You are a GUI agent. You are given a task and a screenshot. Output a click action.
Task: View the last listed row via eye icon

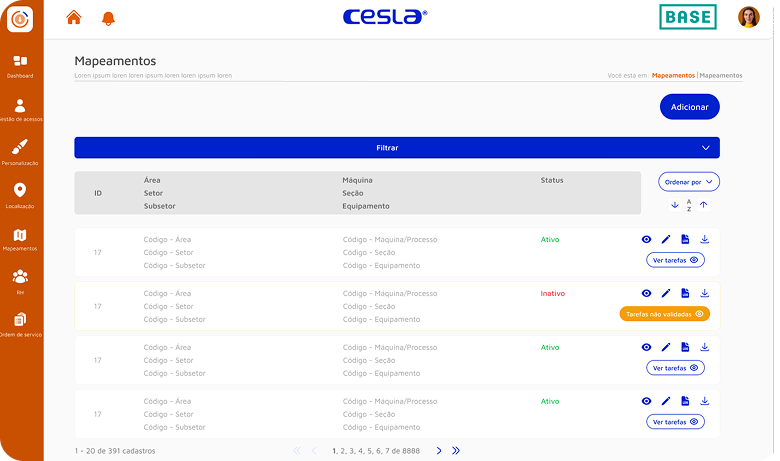646,401
